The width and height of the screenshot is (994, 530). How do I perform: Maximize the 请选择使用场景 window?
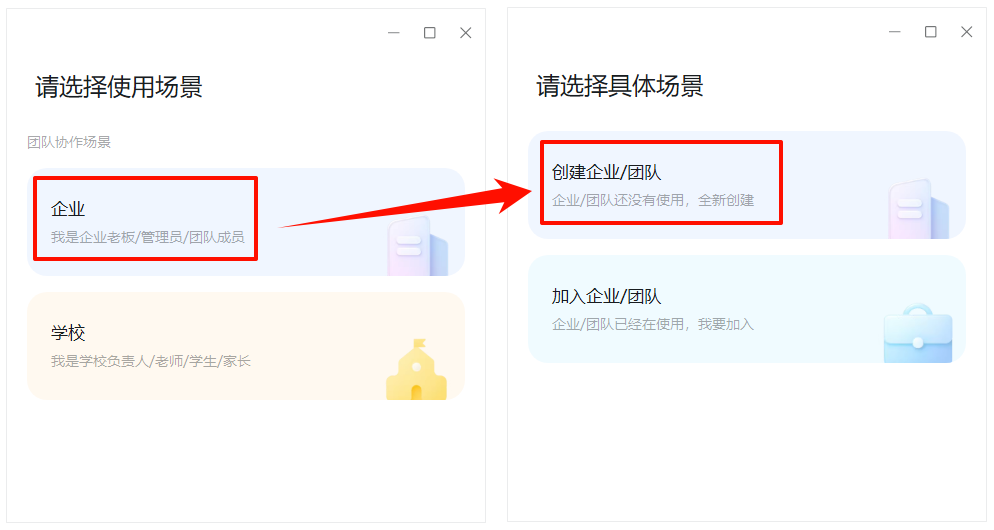tap(430, 33)
